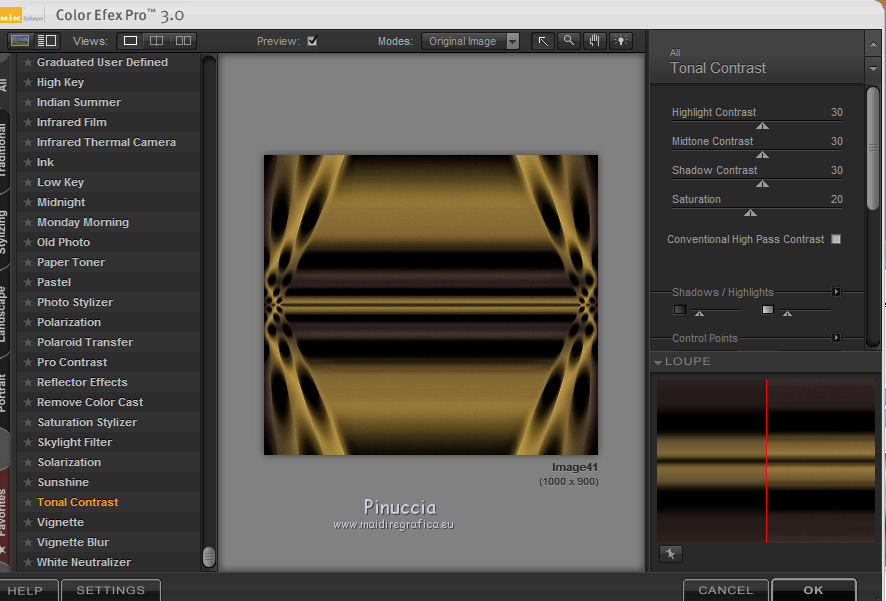Choose the Solarization filter from list
The image size is (886, 601).
[69, 462]
